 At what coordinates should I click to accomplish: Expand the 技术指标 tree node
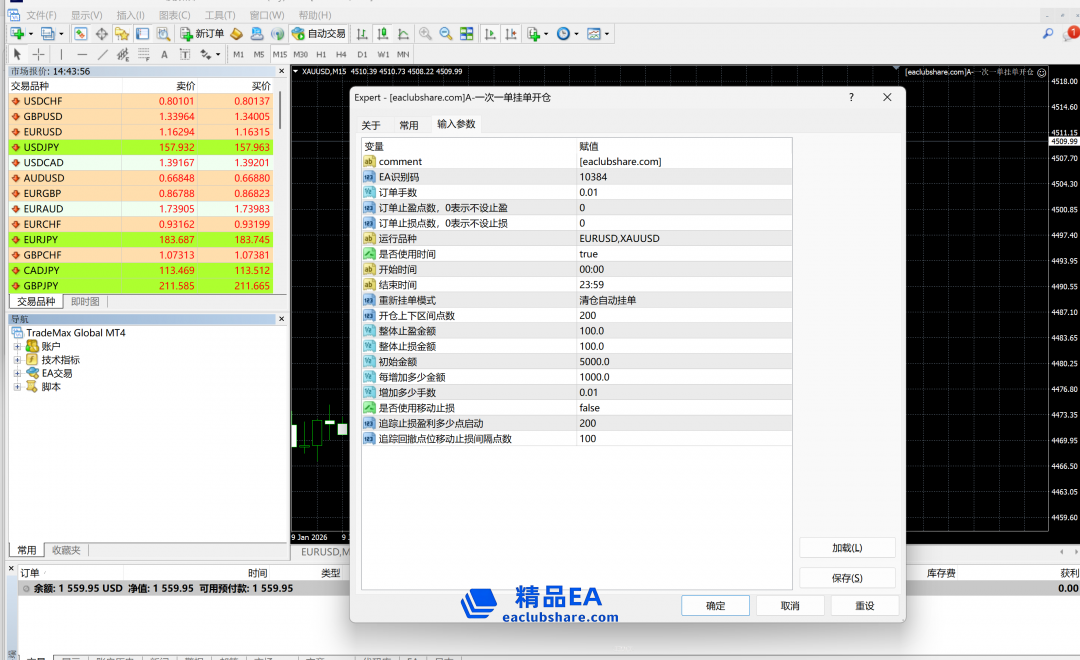coord(17,360)
